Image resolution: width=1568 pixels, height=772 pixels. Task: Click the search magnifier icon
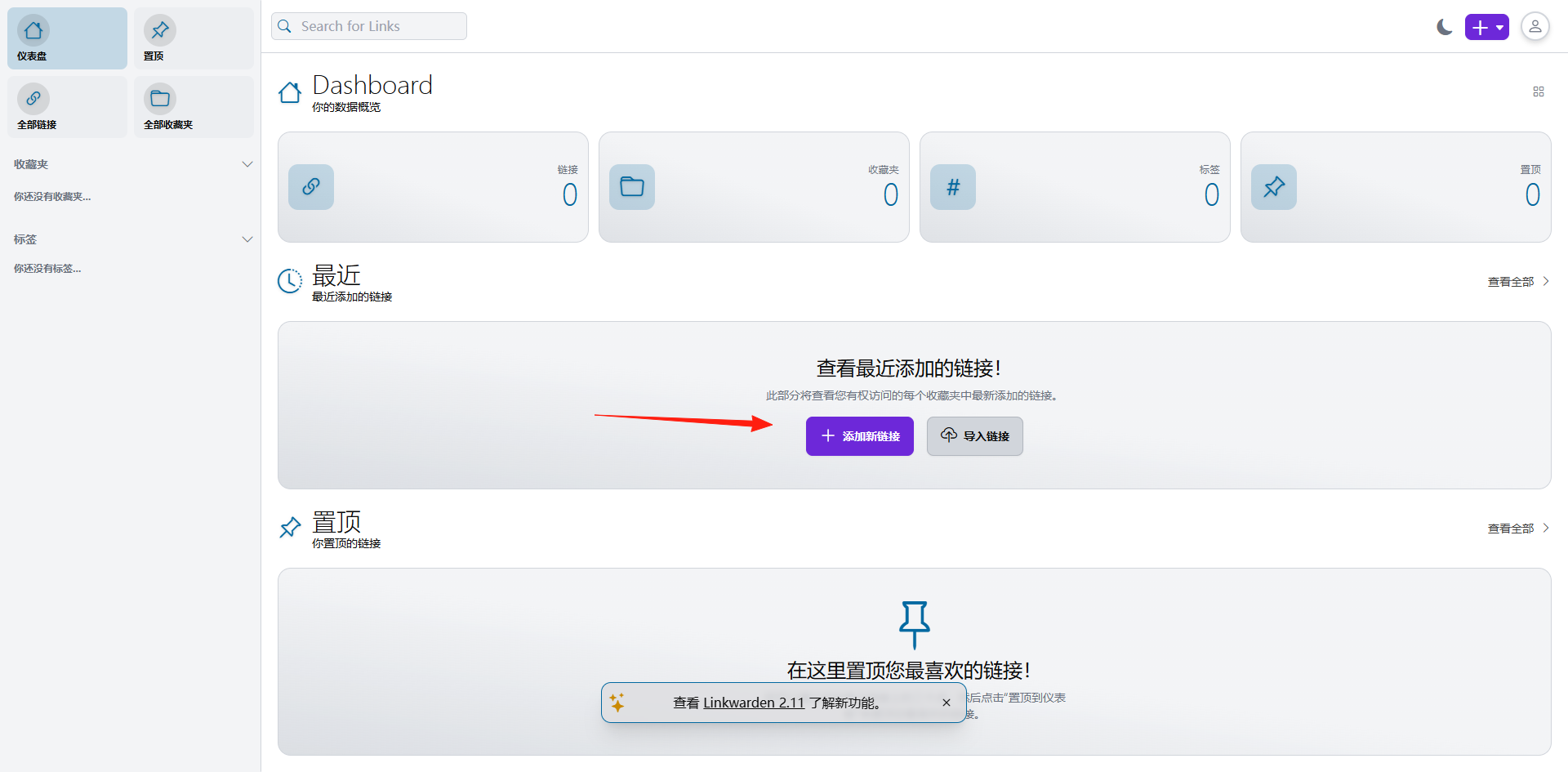[284, 26]
